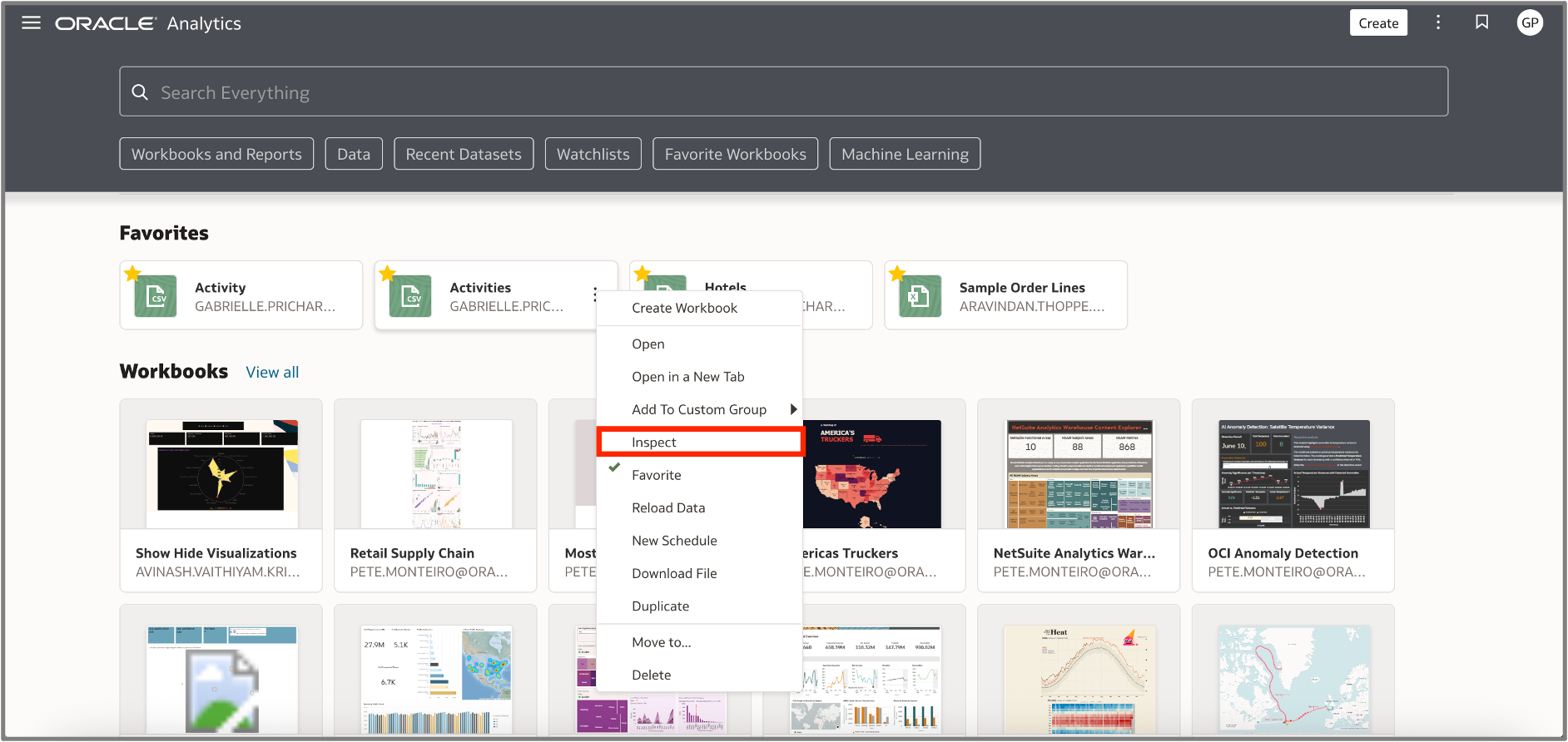1568x742 pixels.
Task: Filter by Recent Datasets
Action: point(464,154)
